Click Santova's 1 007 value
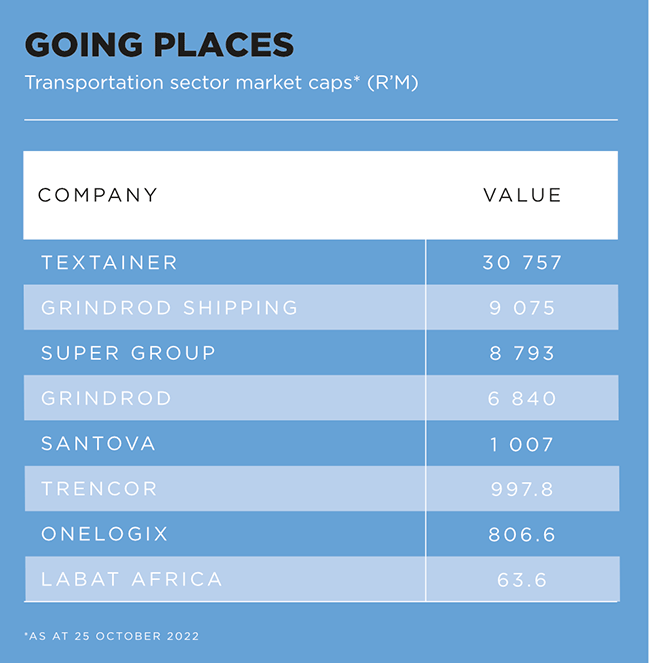Image resolution: width=650 pixels, height=663 pixels. (522, 444)
